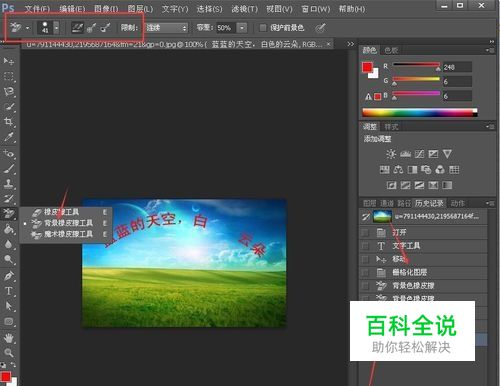Open the brush preset picker arrow
The width and height of the screenshot is (500, 386).
pos(57,28)
